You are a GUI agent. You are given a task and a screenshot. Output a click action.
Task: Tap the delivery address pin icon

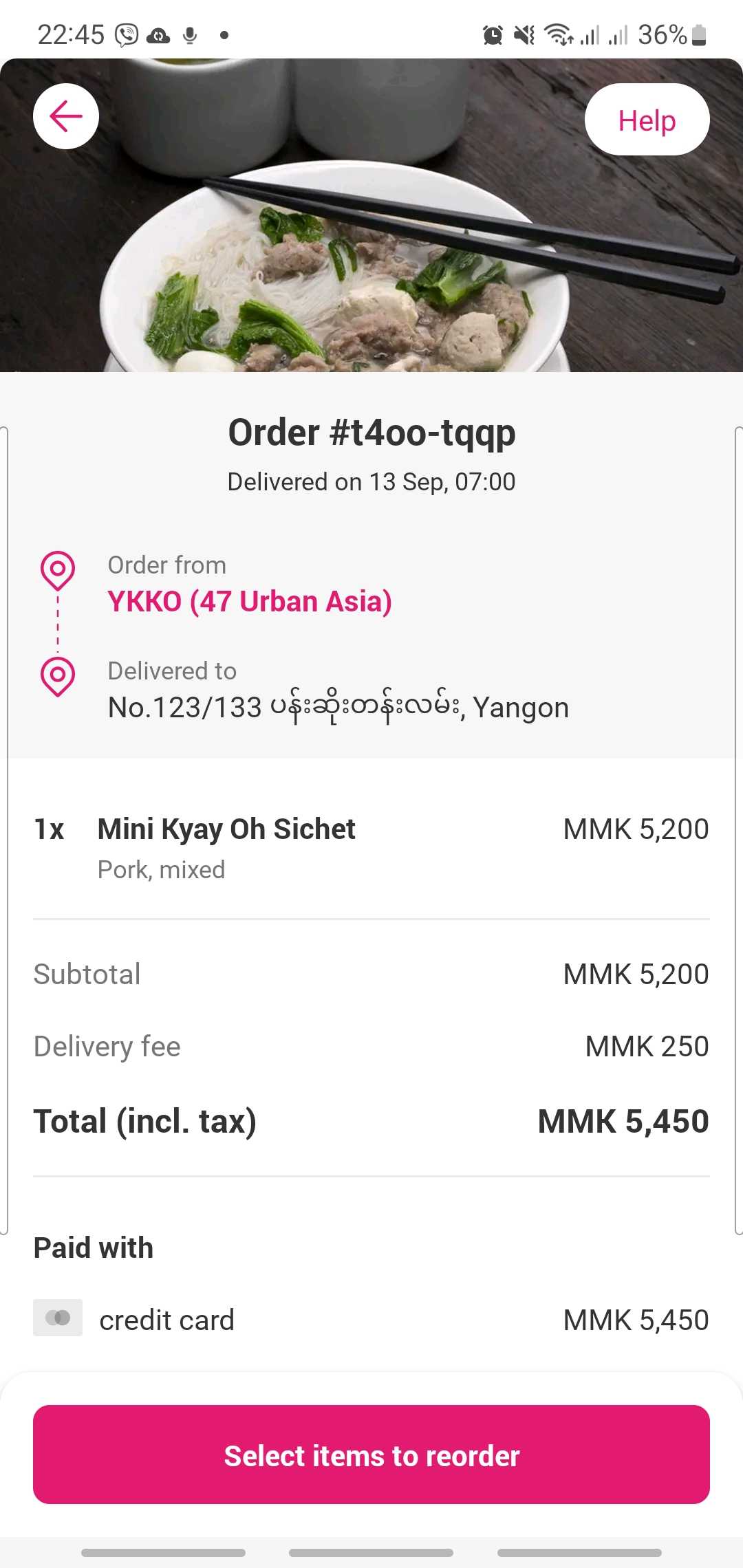[x=58, y=676]
